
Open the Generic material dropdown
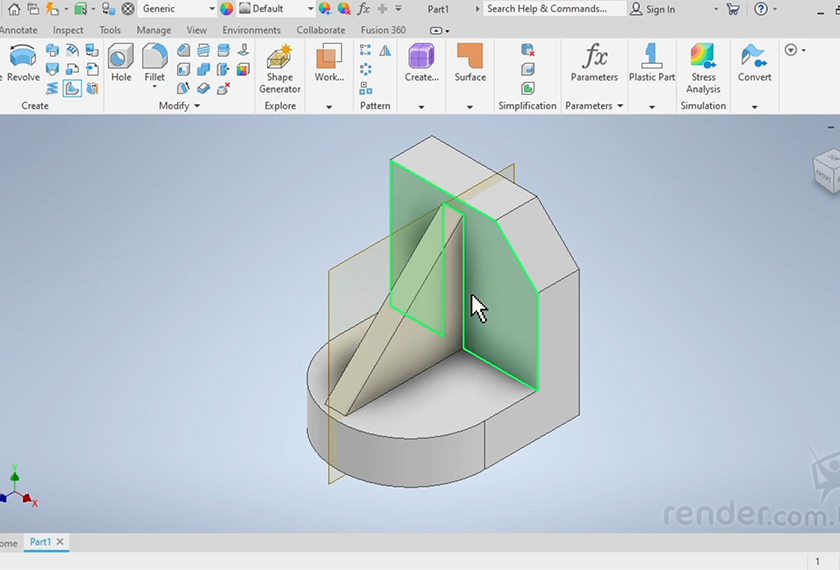pos(178,9)
